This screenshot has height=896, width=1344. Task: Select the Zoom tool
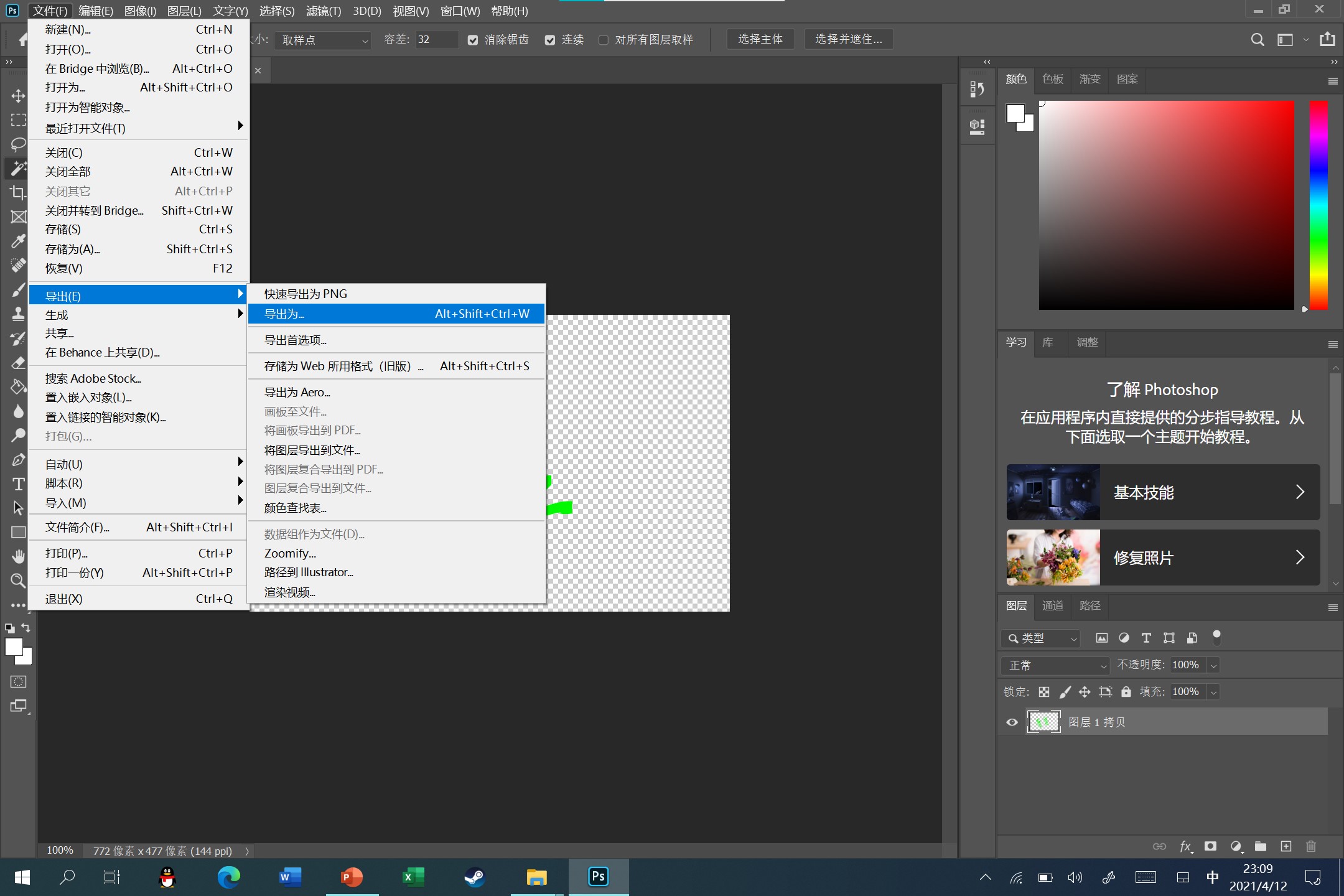[x=18, y=581]
